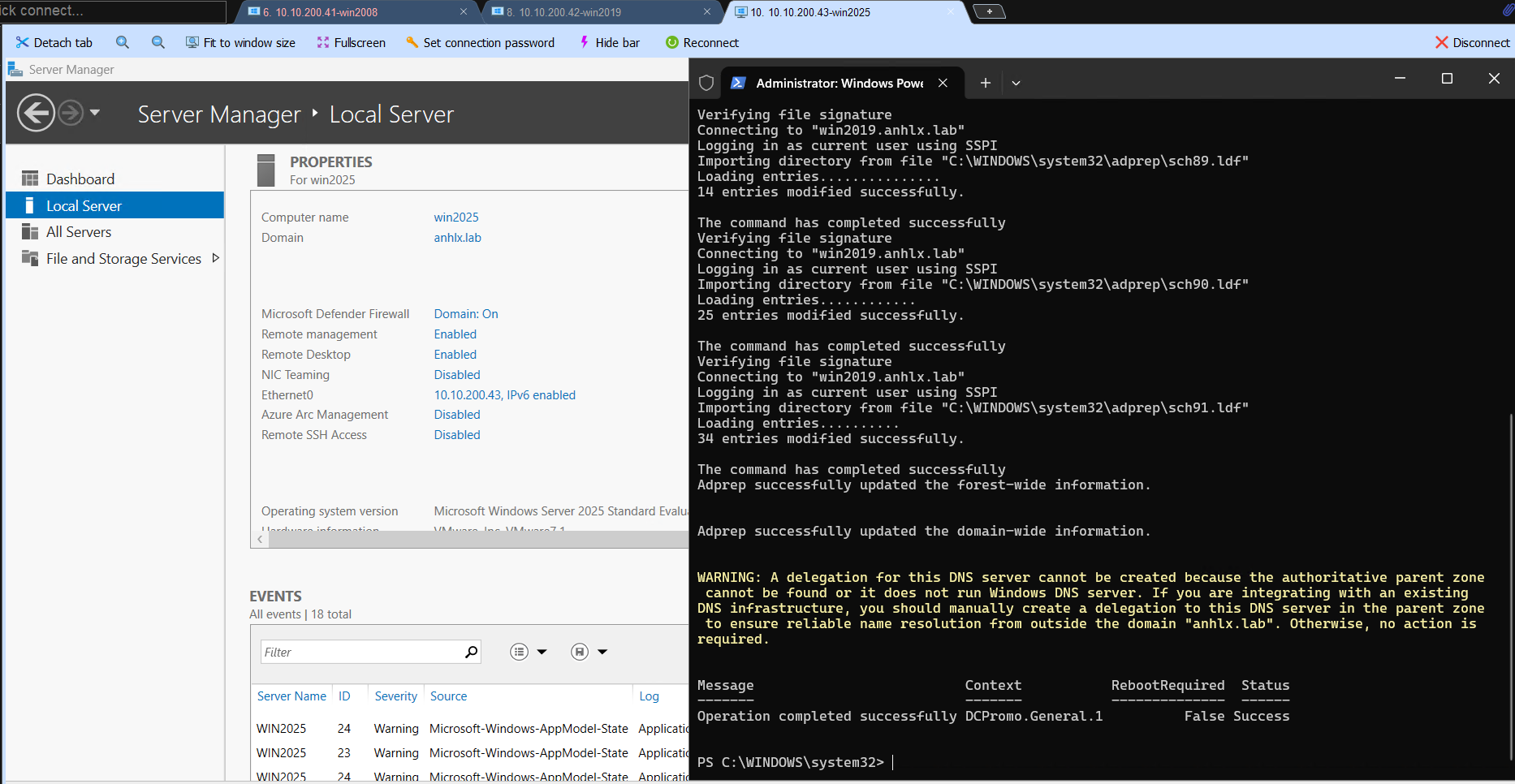The image size is (1515, 784).
Task: Click the save query icon
Action: tap(580, 652)
